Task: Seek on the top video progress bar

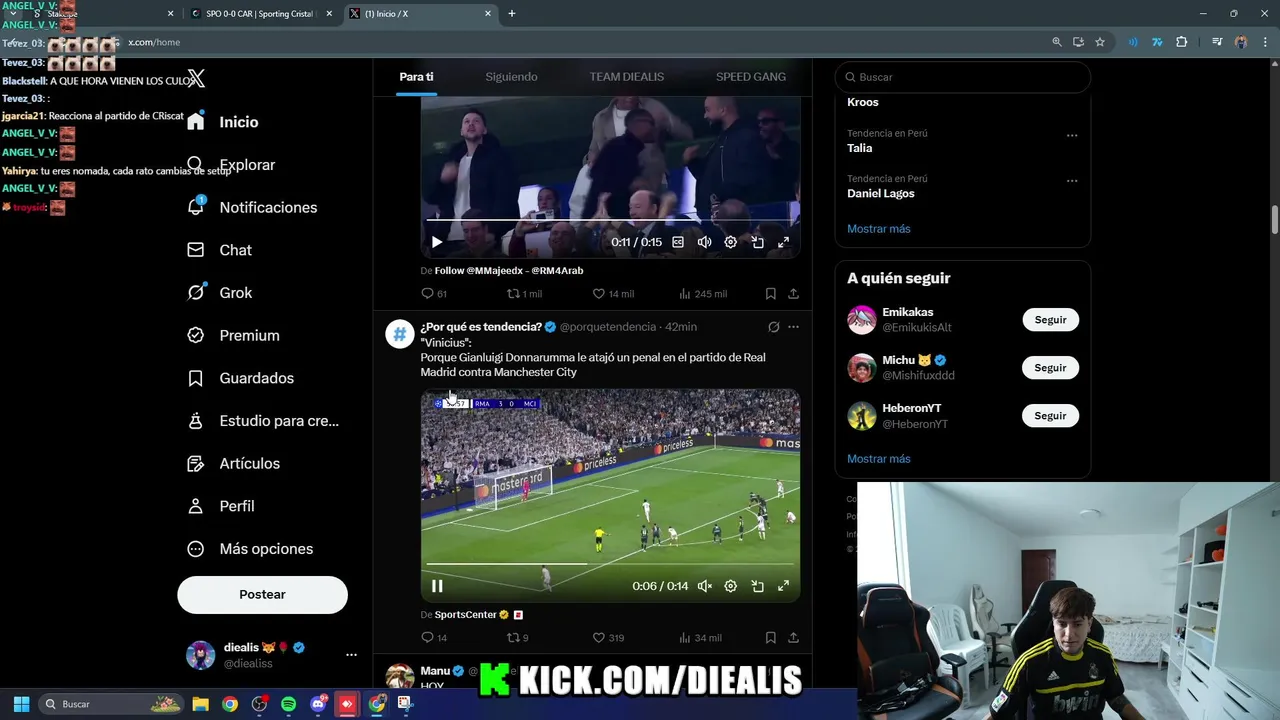Action: point(610,219)
